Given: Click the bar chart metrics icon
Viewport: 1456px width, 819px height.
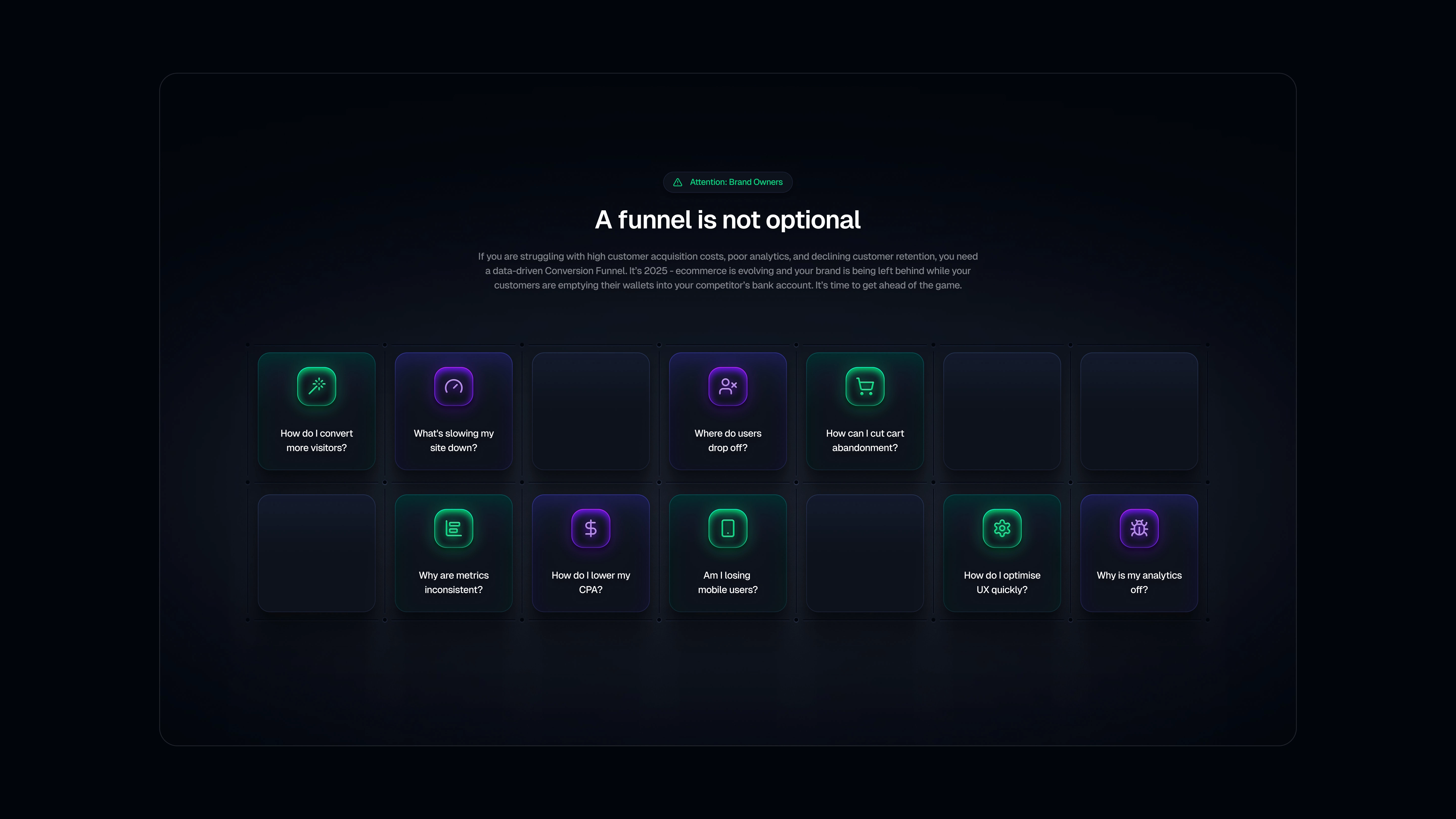Looking at the screenshot, I should [453, 529].
